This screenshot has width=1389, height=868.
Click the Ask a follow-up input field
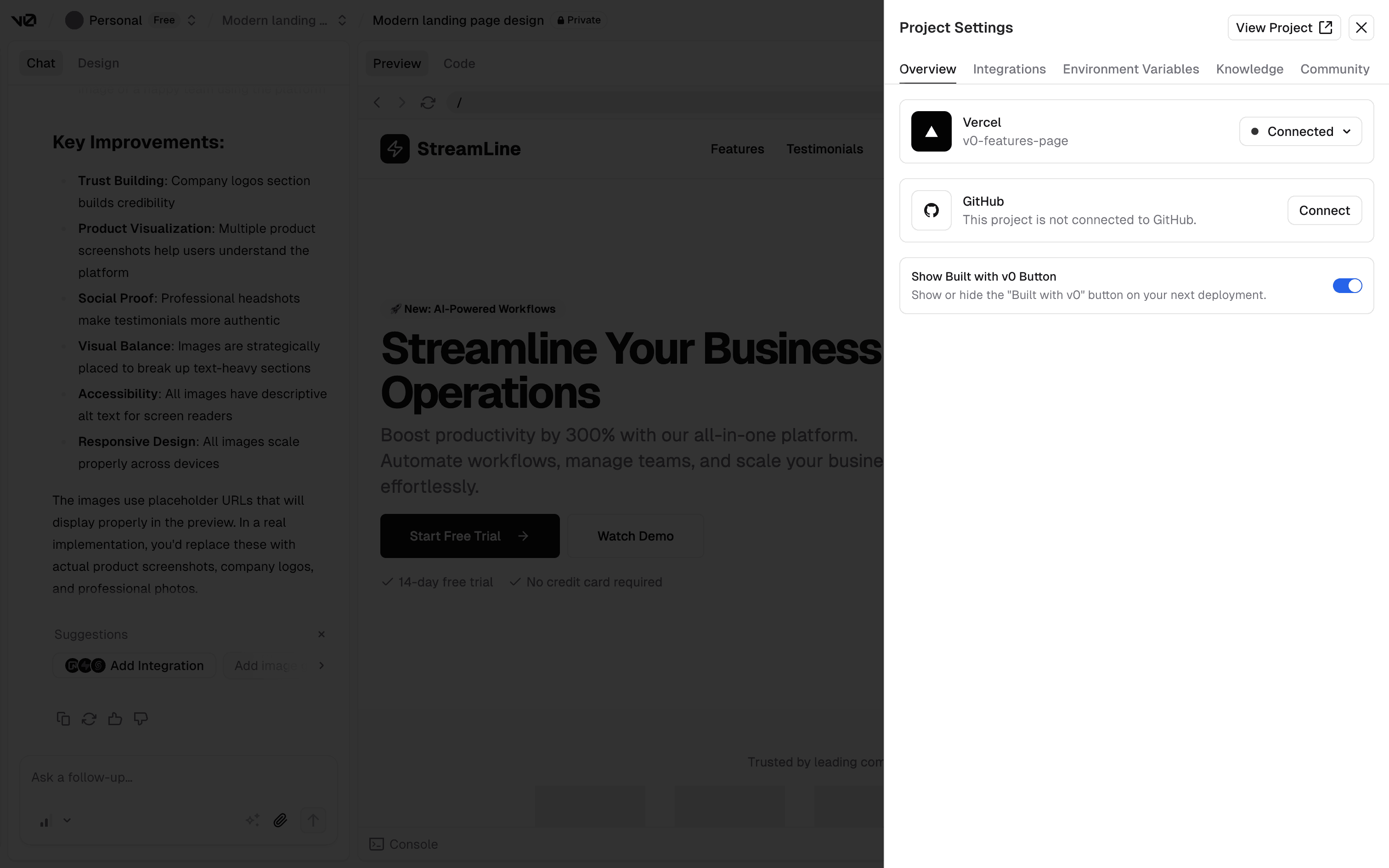click(172, 777)
